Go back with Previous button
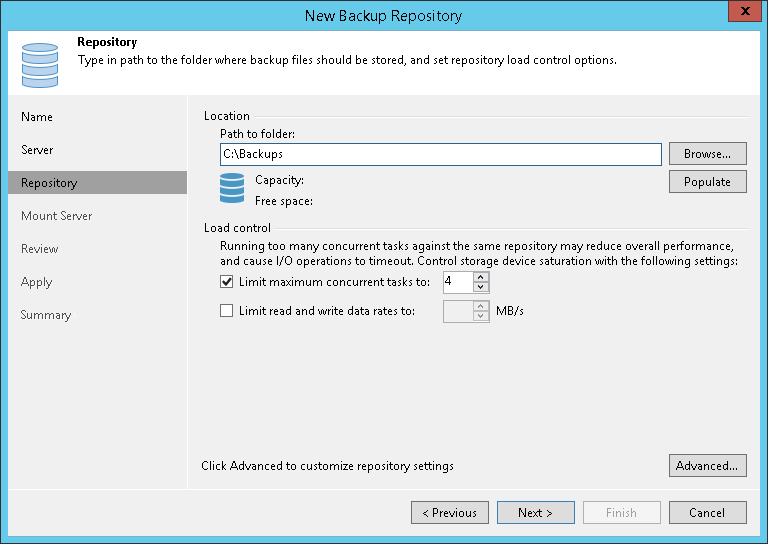The width and height of the screenshot is (768, 544). click(449, 513)
